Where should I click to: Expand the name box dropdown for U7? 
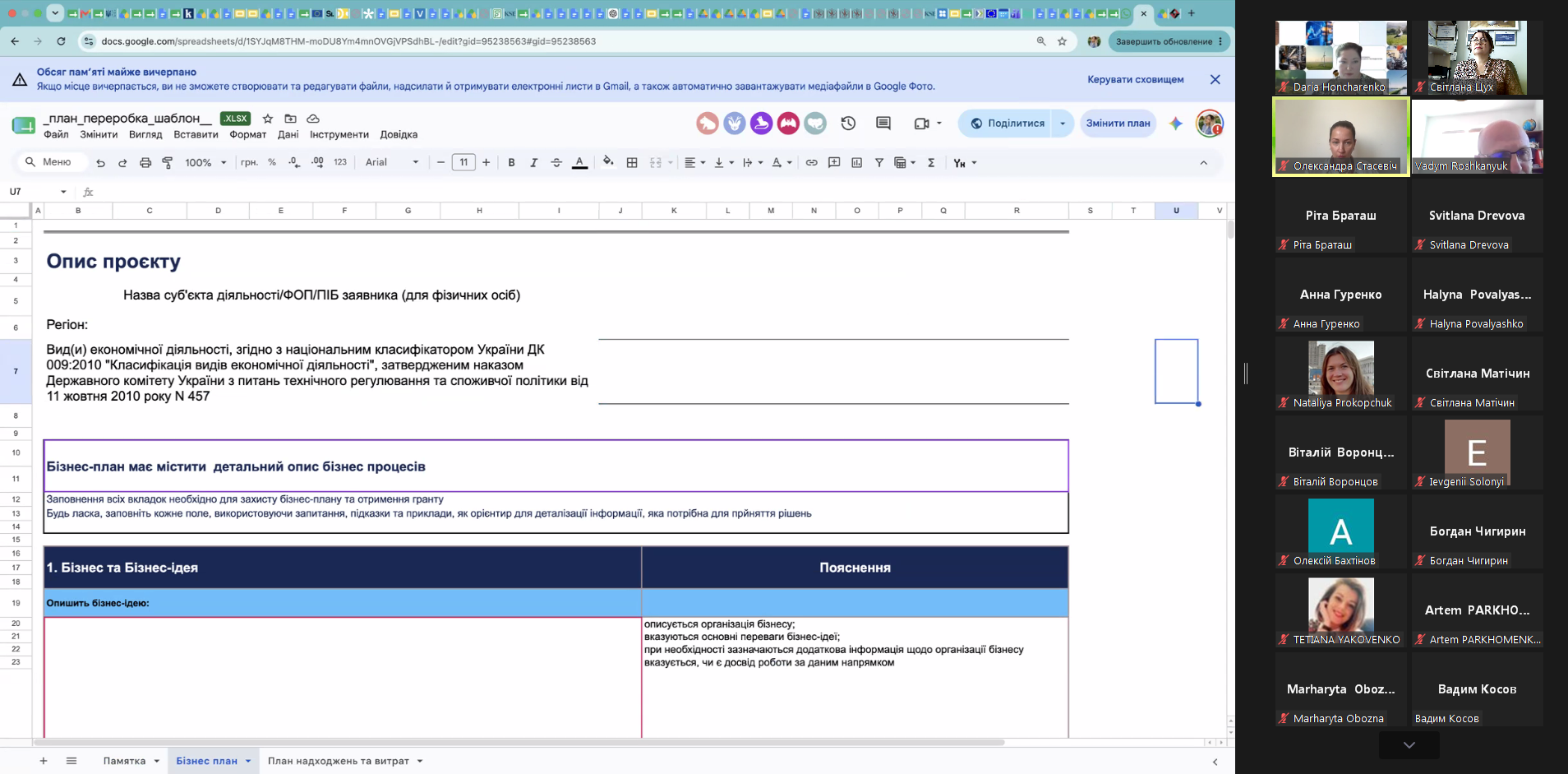(x=63, y=192)
